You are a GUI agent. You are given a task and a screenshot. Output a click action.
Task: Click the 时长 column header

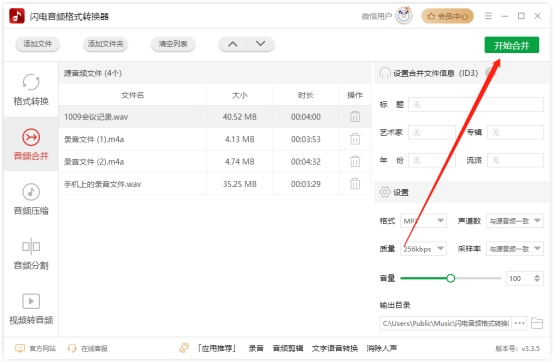point(306,95)
